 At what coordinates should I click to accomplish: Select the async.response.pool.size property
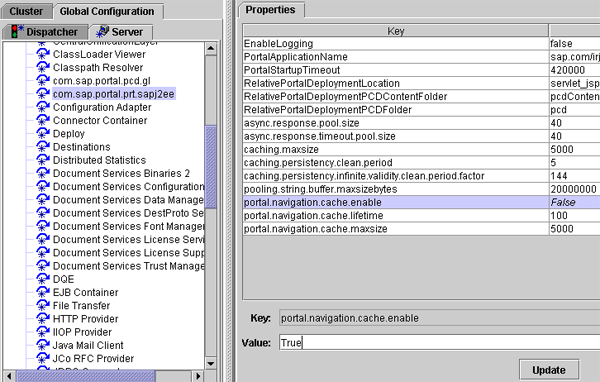pyautogui.click(x=421, y=123)
